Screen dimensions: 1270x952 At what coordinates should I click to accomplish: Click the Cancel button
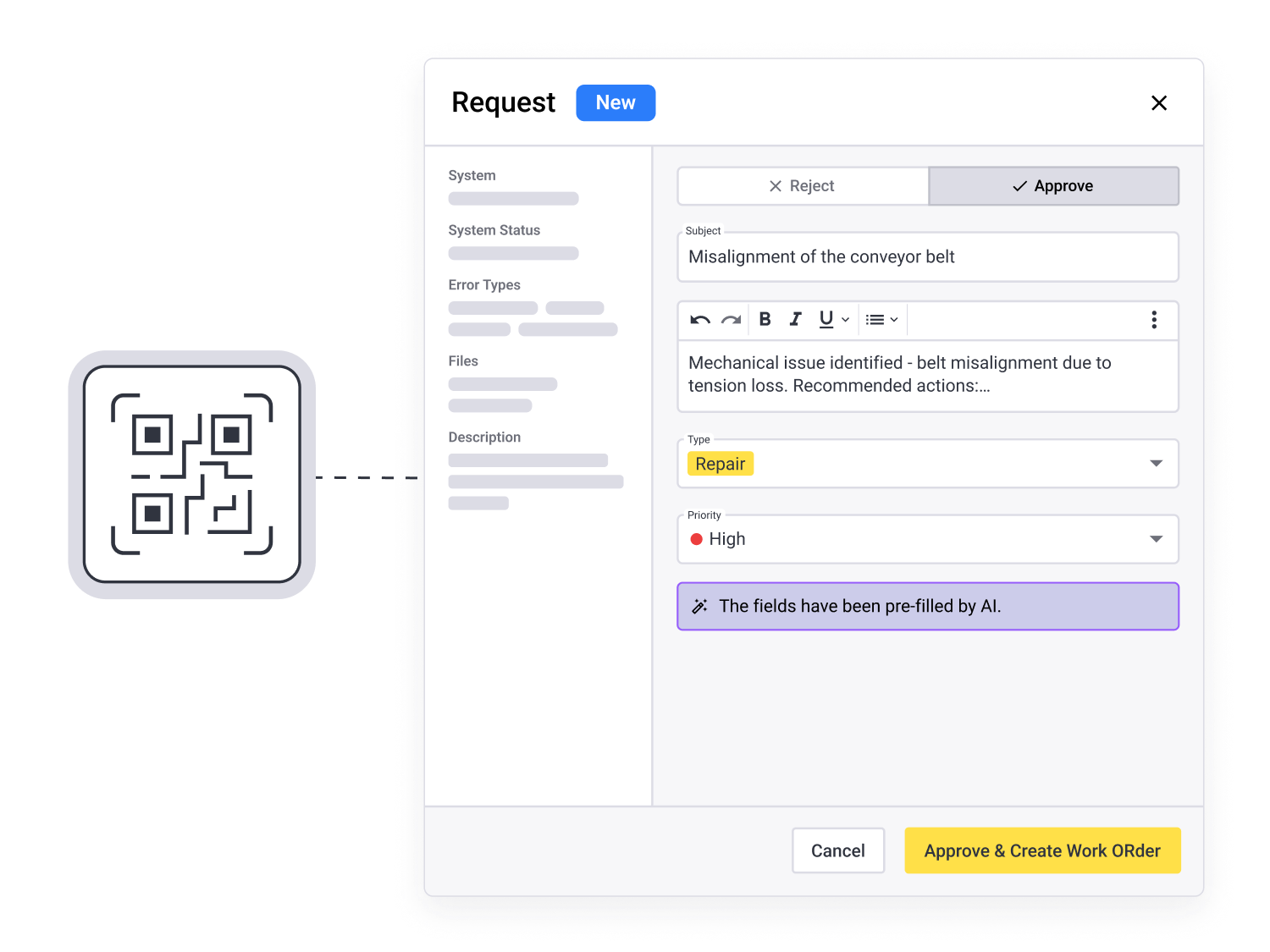click(x=838, y=850)
